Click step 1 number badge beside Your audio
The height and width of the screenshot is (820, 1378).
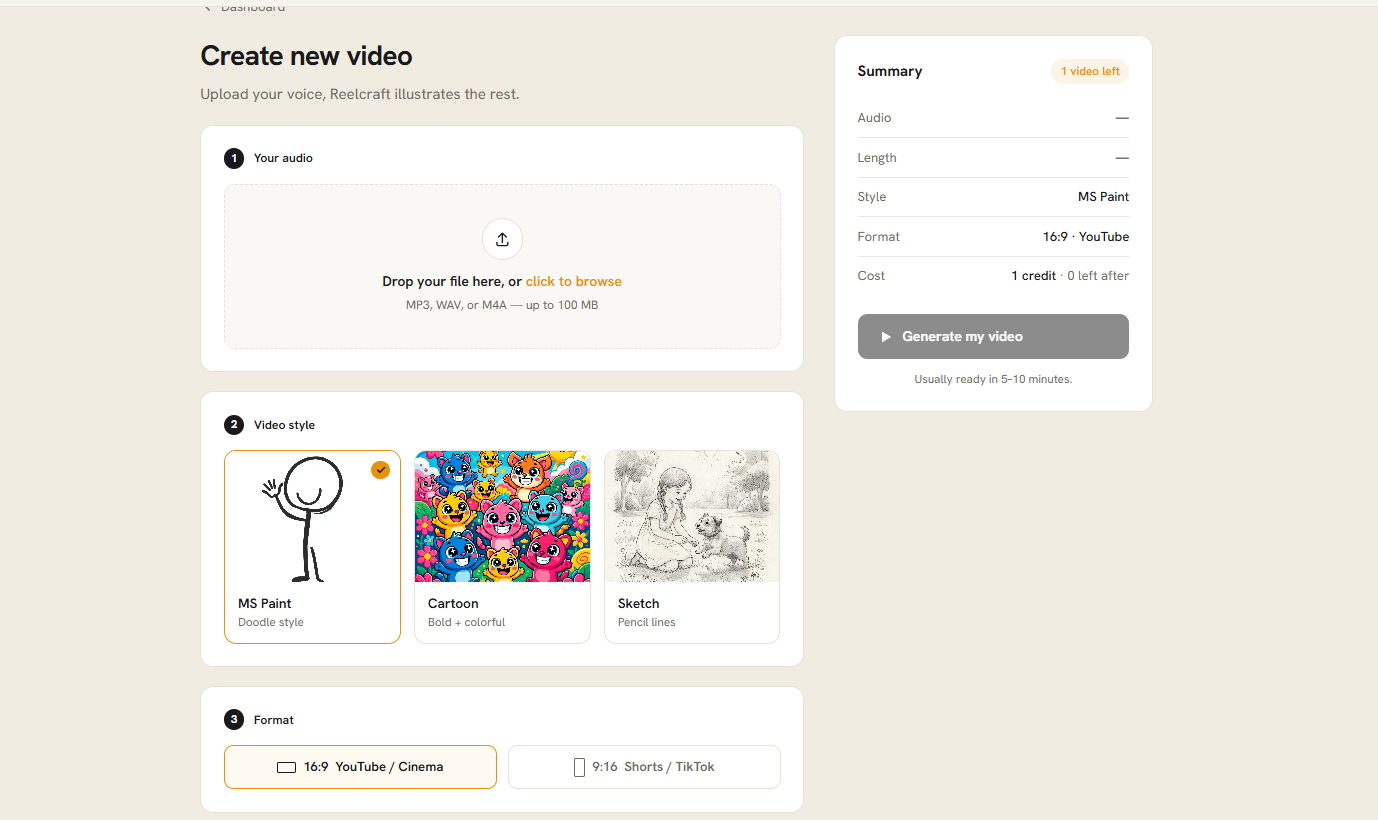(x=234, y=158)
